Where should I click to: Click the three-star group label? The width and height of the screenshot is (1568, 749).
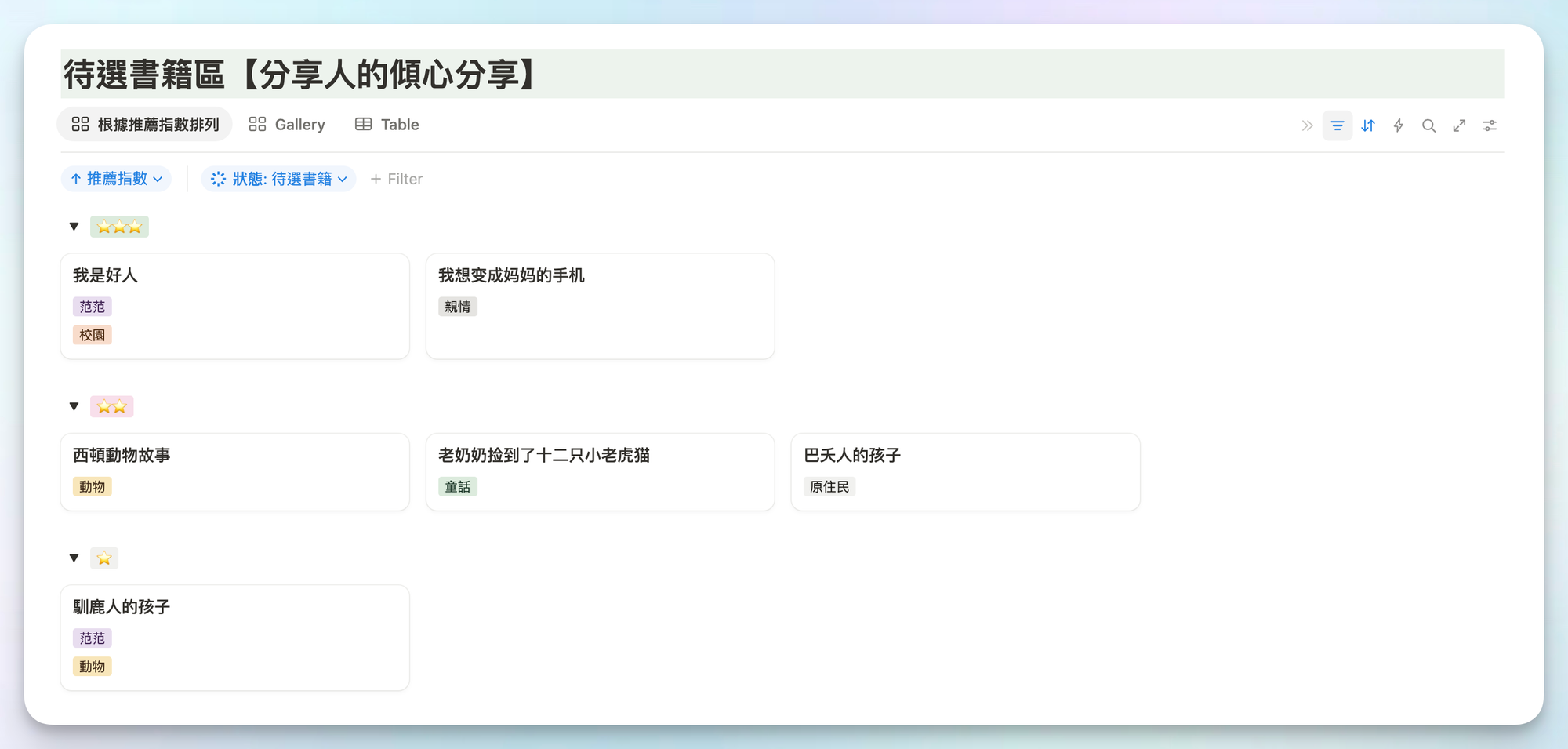pos(119,227)
